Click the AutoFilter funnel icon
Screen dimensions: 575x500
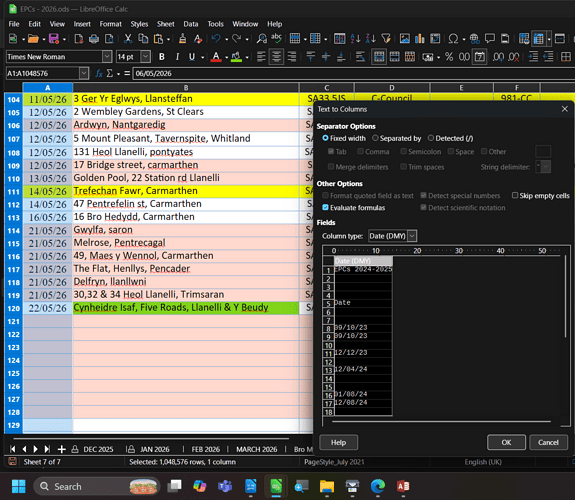coord(386,39)
